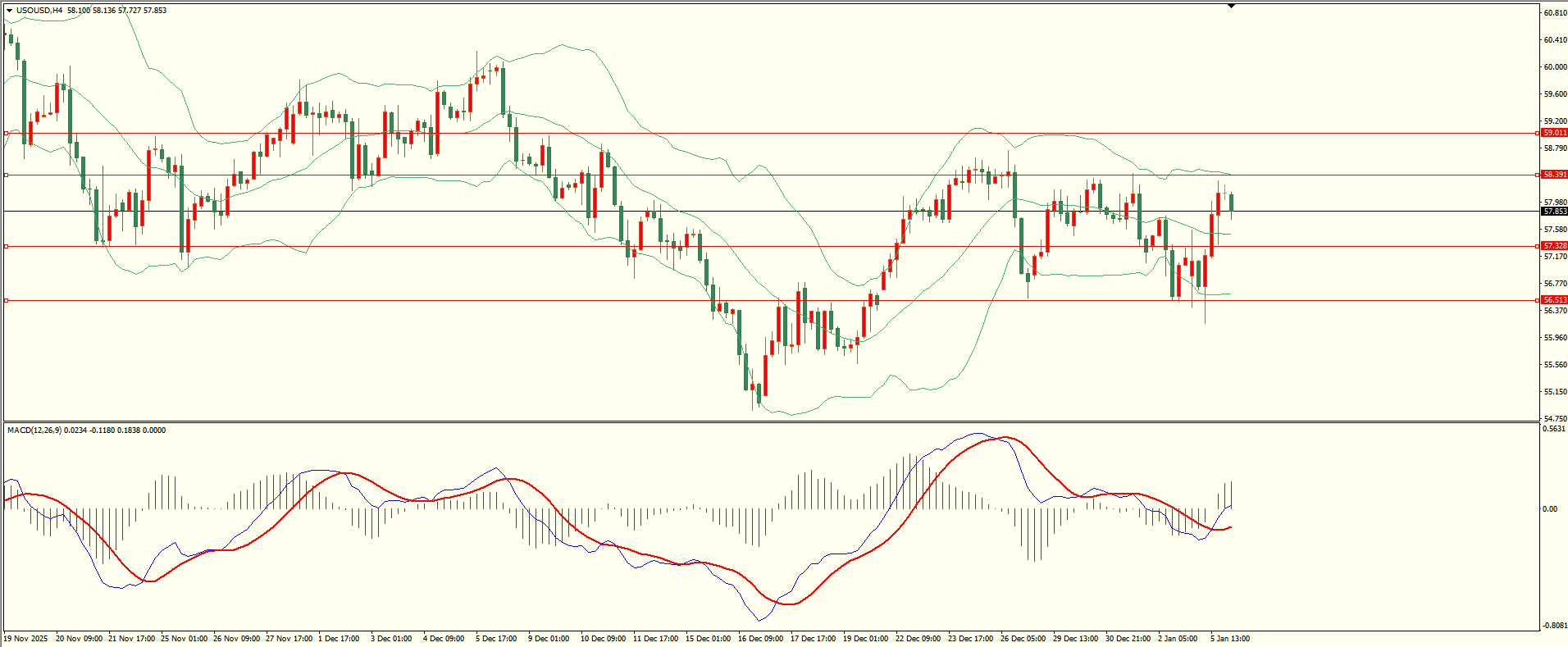Click the 57.328 red price label
Screen dimensions: 1568x647
tap(1554, 246)
